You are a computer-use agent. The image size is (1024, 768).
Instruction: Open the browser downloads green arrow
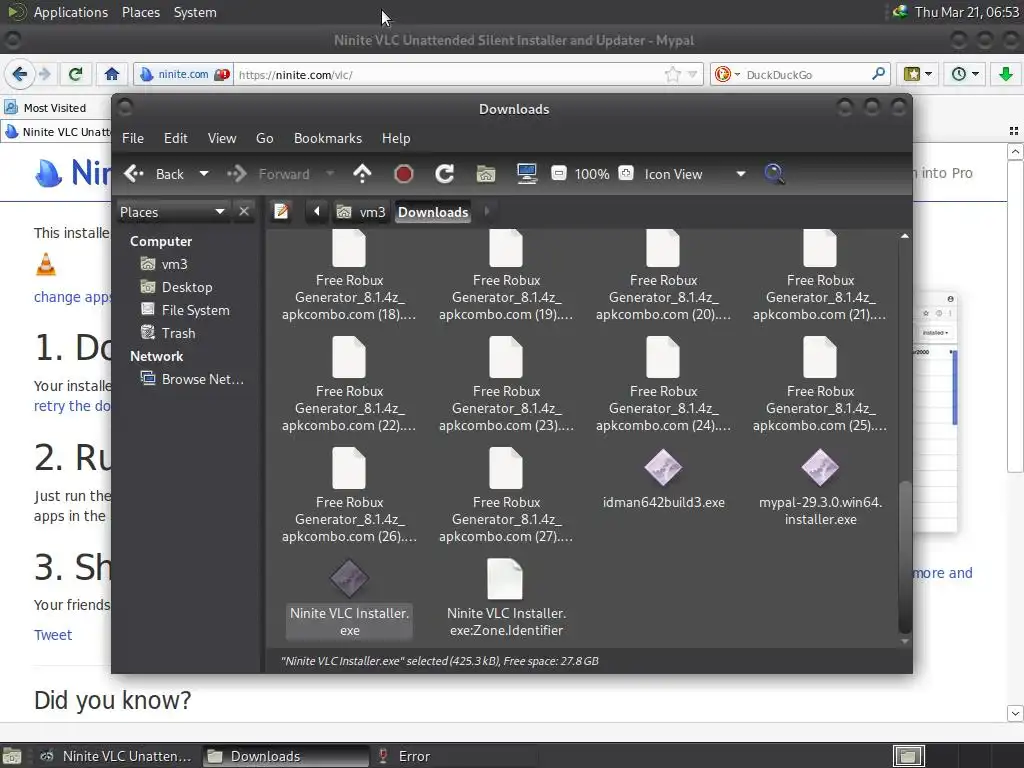1006,74
